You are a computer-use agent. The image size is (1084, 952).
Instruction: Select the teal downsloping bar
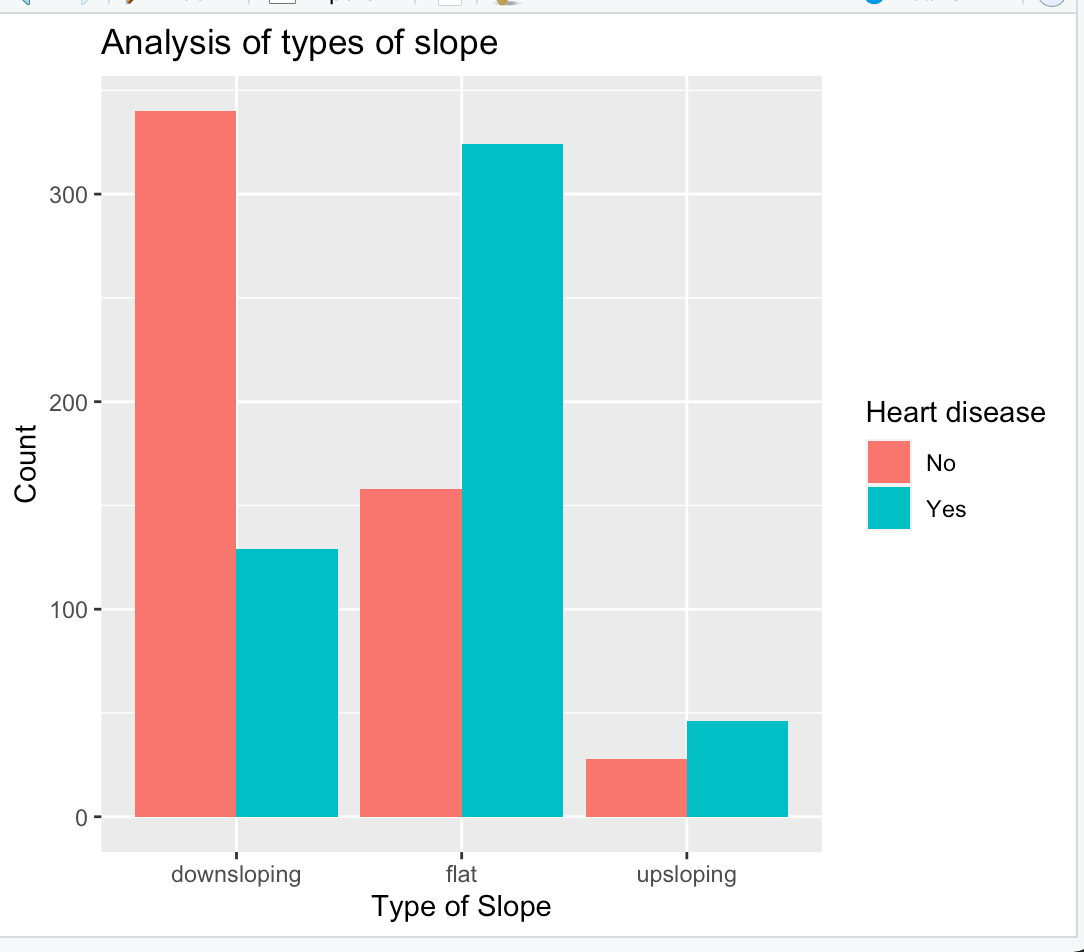[x=287, y=683]
